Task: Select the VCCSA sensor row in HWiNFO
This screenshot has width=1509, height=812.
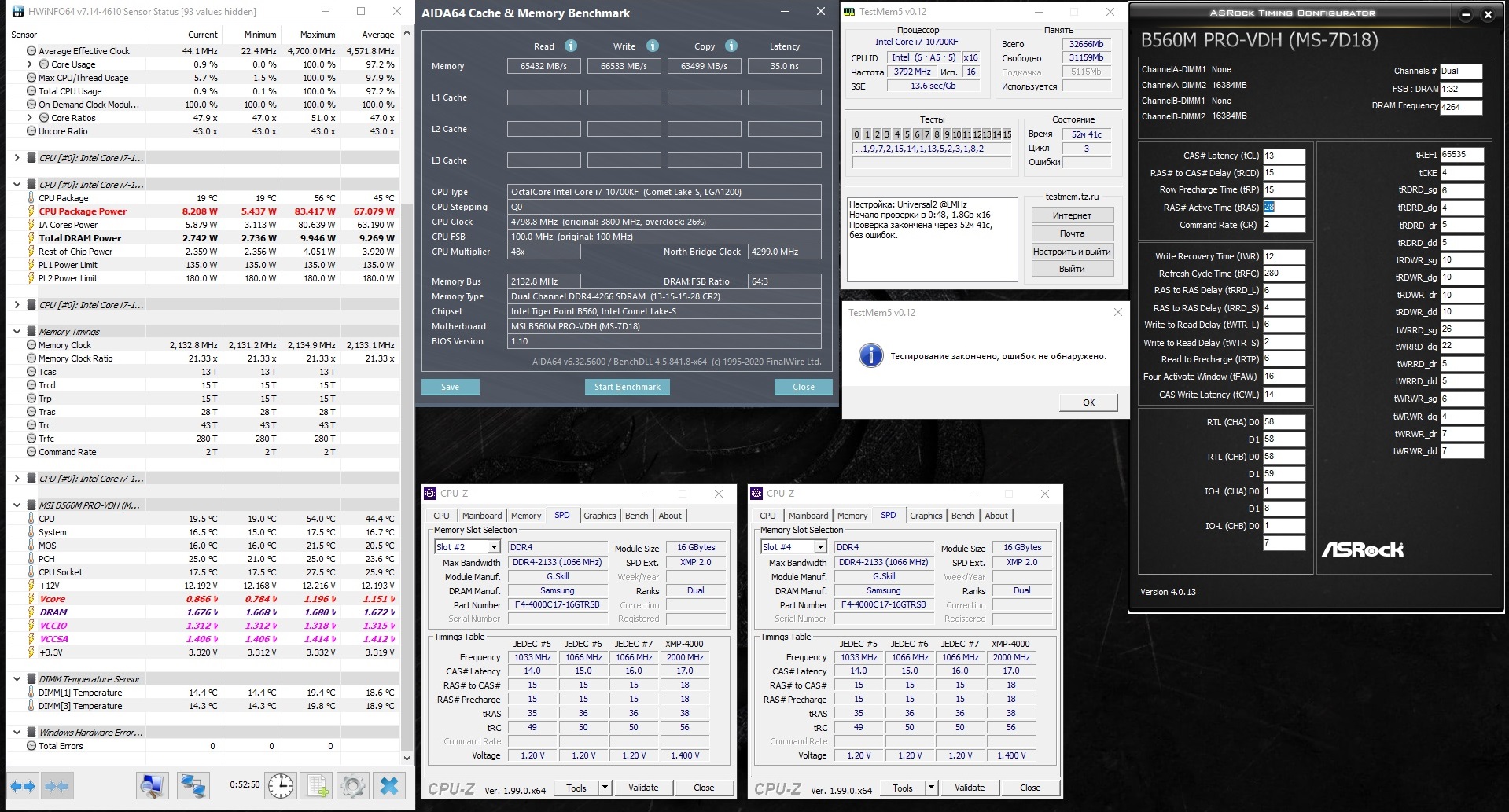Action: (x=203, y=639)
